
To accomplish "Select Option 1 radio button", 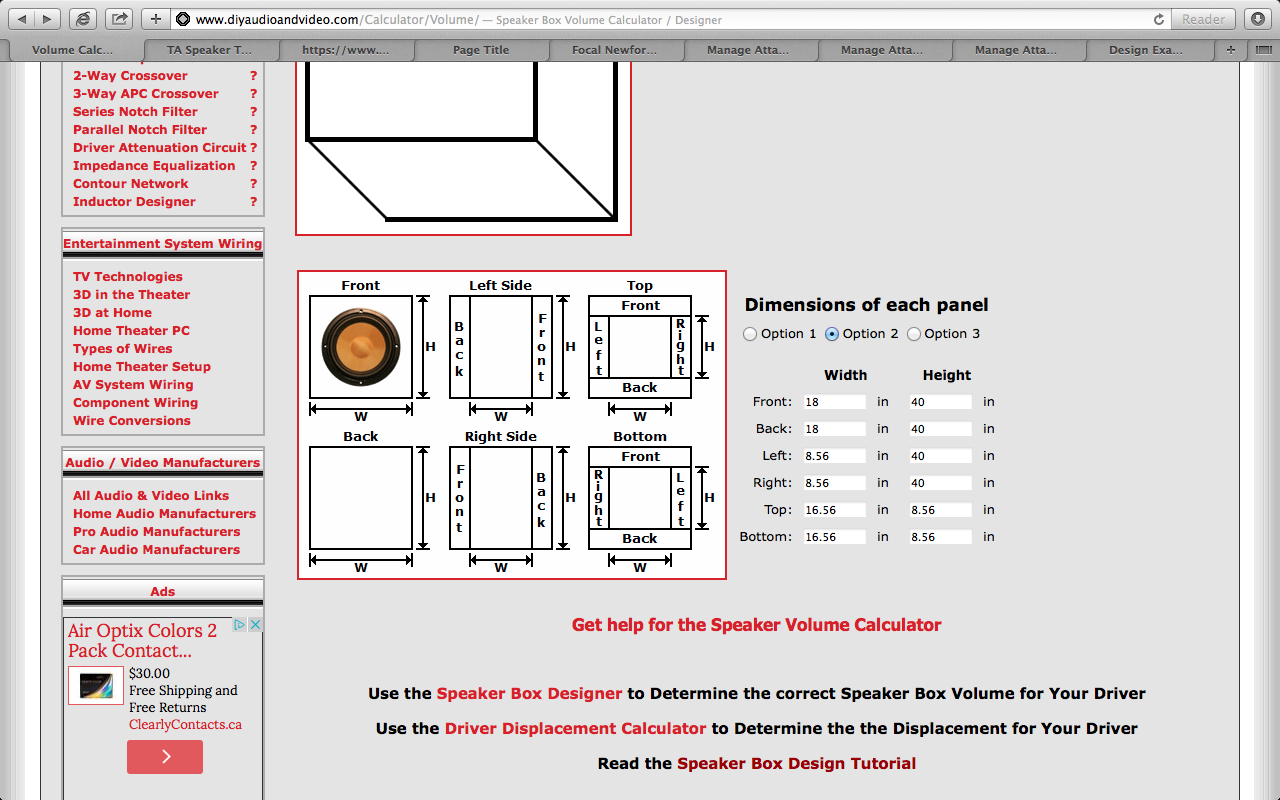I will 750,334.
